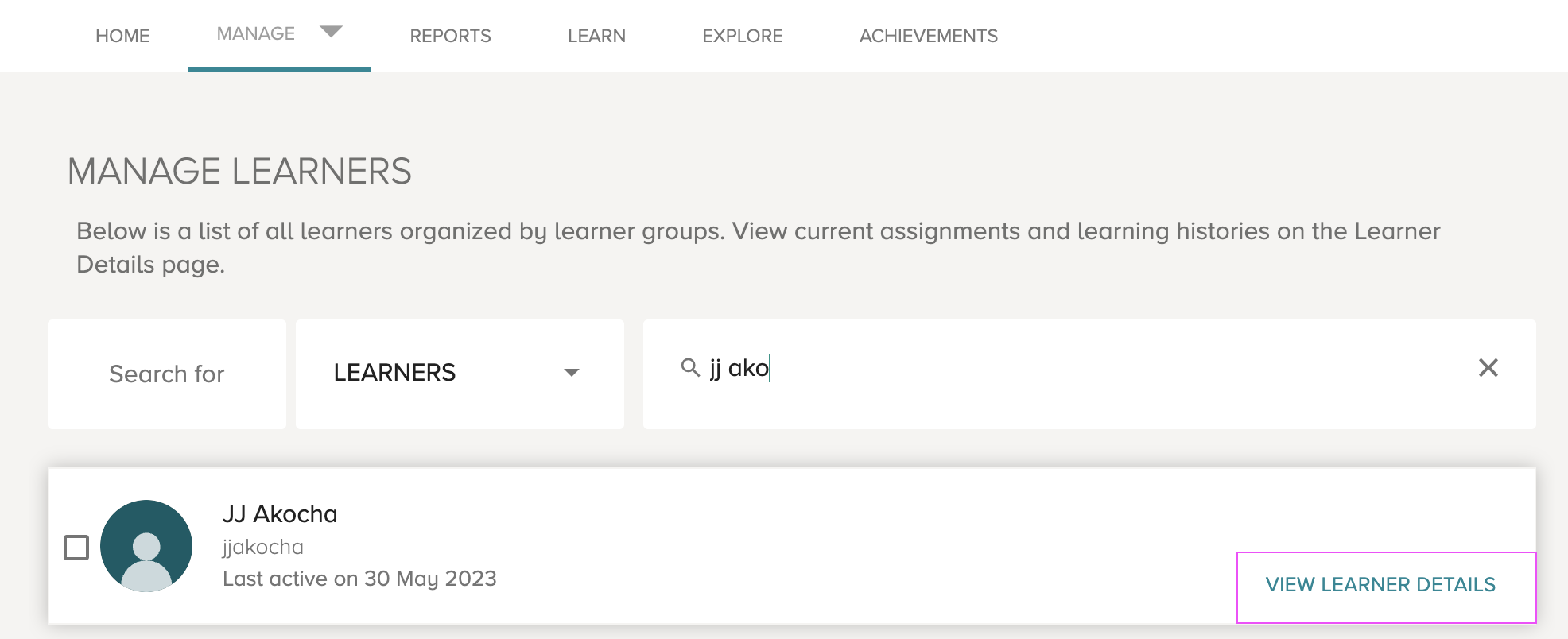Viewport: 1568px width, 639px height.
Task: Switch to the LEARN tab
Action: tap(596, 36)
